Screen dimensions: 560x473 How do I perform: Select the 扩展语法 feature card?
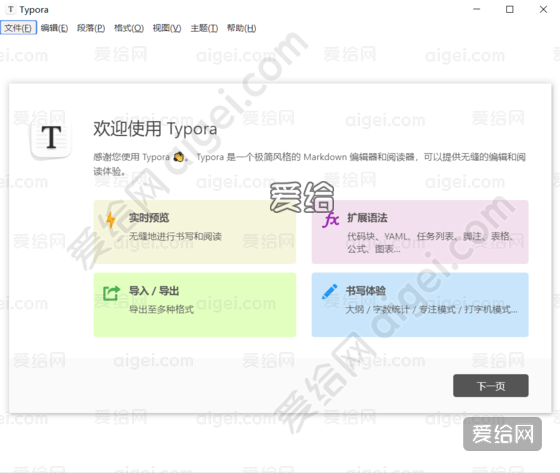click(420, 232)
